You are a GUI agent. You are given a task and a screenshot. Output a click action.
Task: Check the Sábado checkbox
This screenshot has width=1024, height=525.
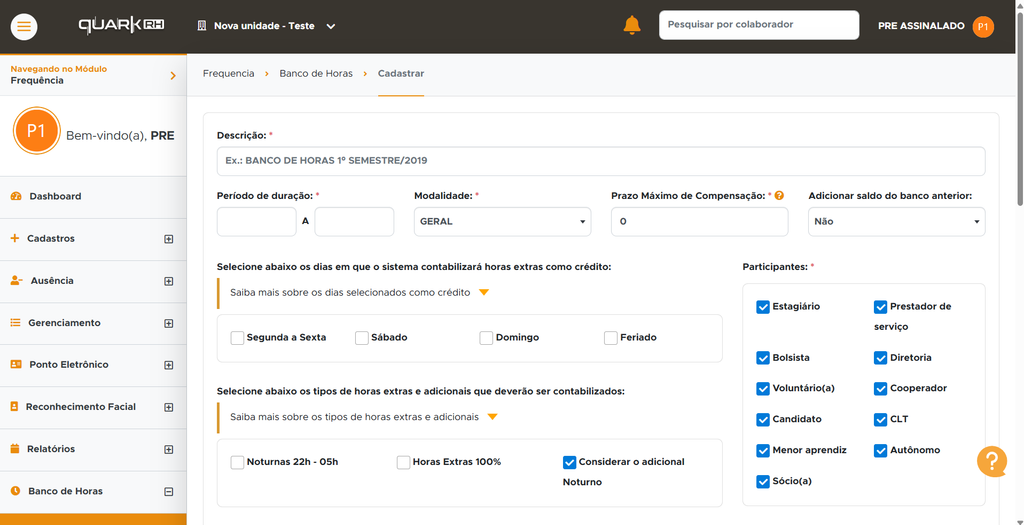[362, 338]
